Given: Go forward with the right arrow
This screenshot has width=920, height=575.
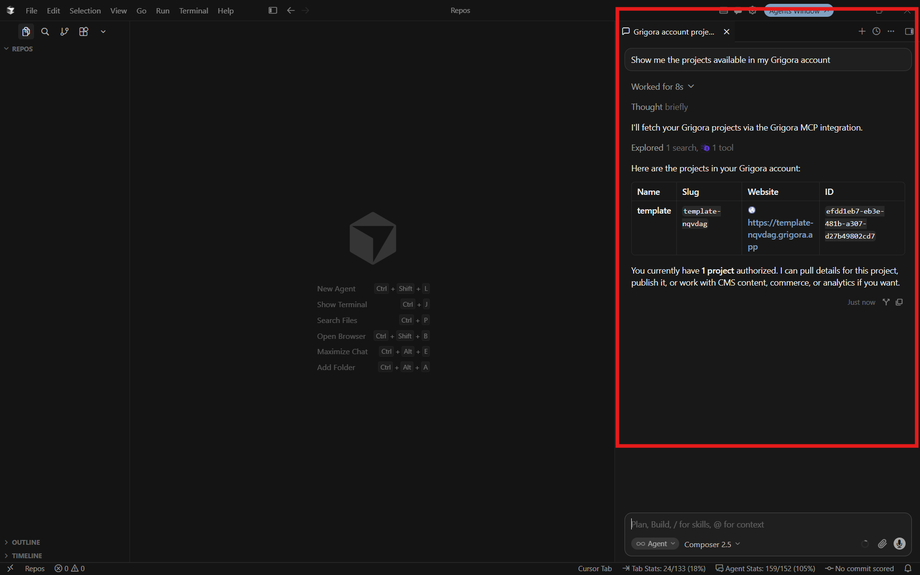Looking at the screenshot, I should click(x=305, y=11).
